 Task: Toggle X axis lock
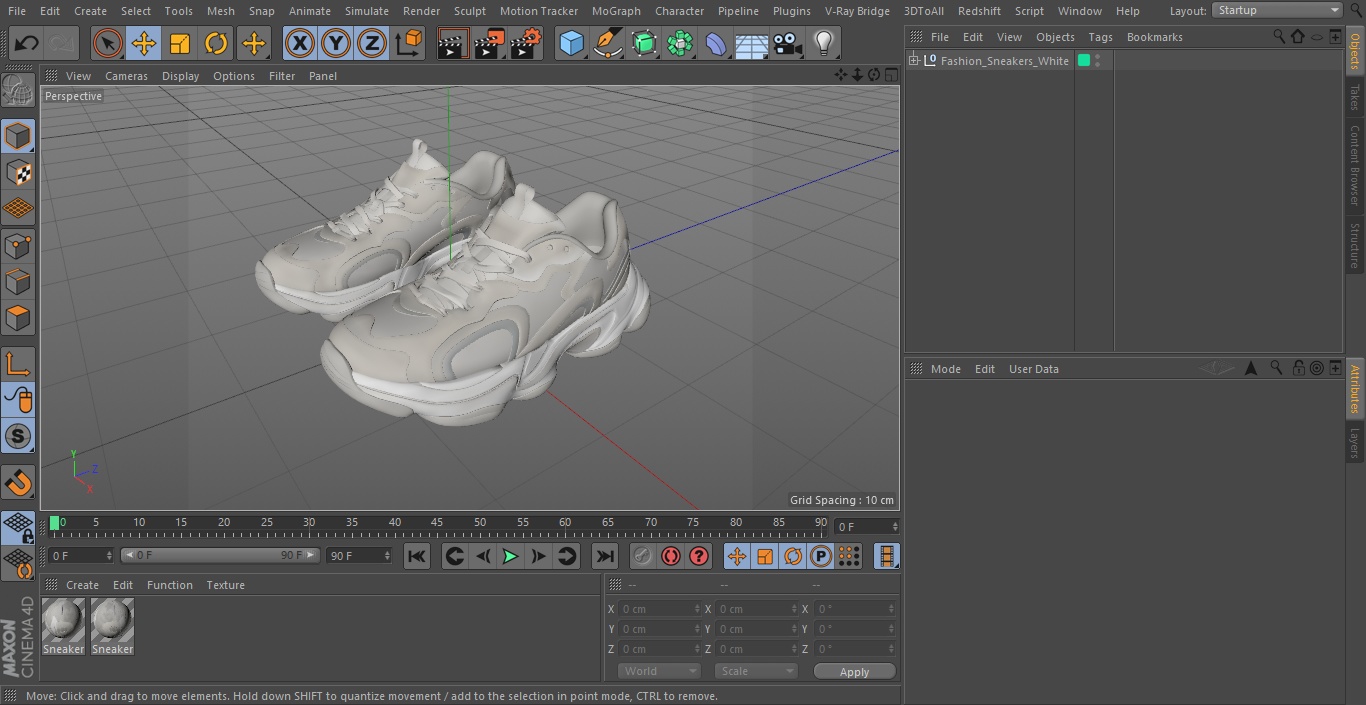point(299,43)
